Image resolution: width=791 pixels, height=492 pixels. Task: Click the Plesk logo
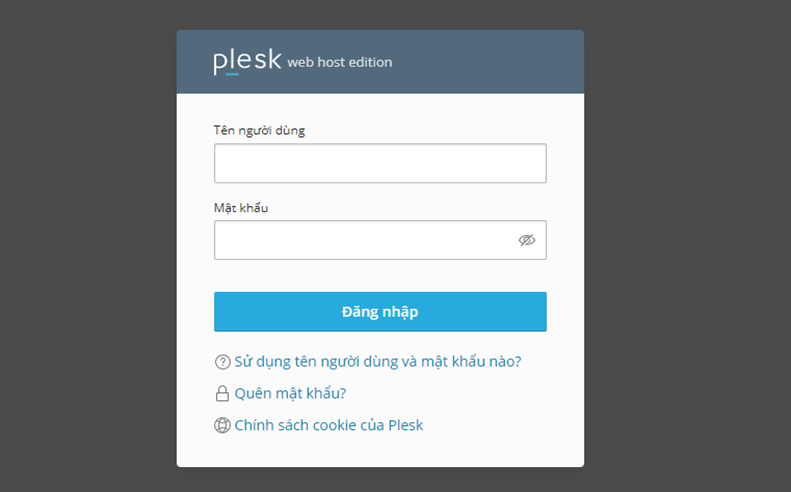[x=247, y=61]
